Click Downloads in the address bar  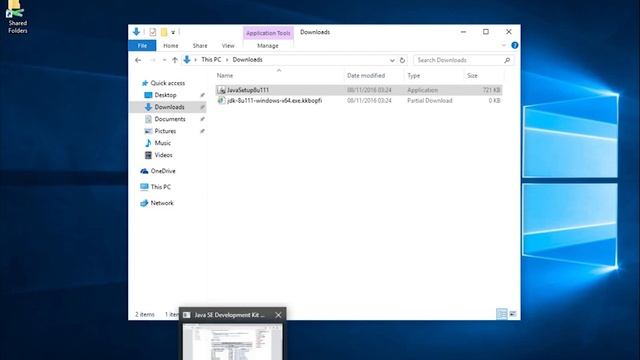(247, 60)
